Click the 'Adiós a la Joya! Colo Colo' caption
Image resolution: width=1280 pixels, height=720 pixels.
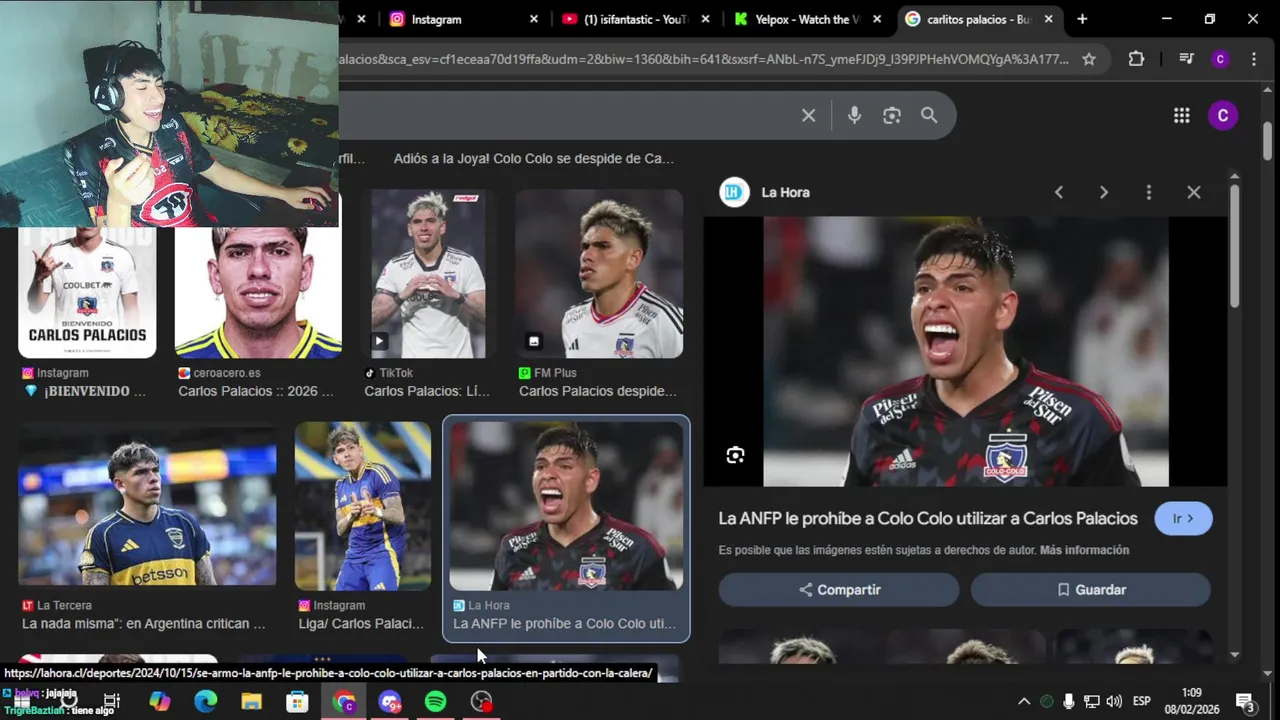coord(533,158)
